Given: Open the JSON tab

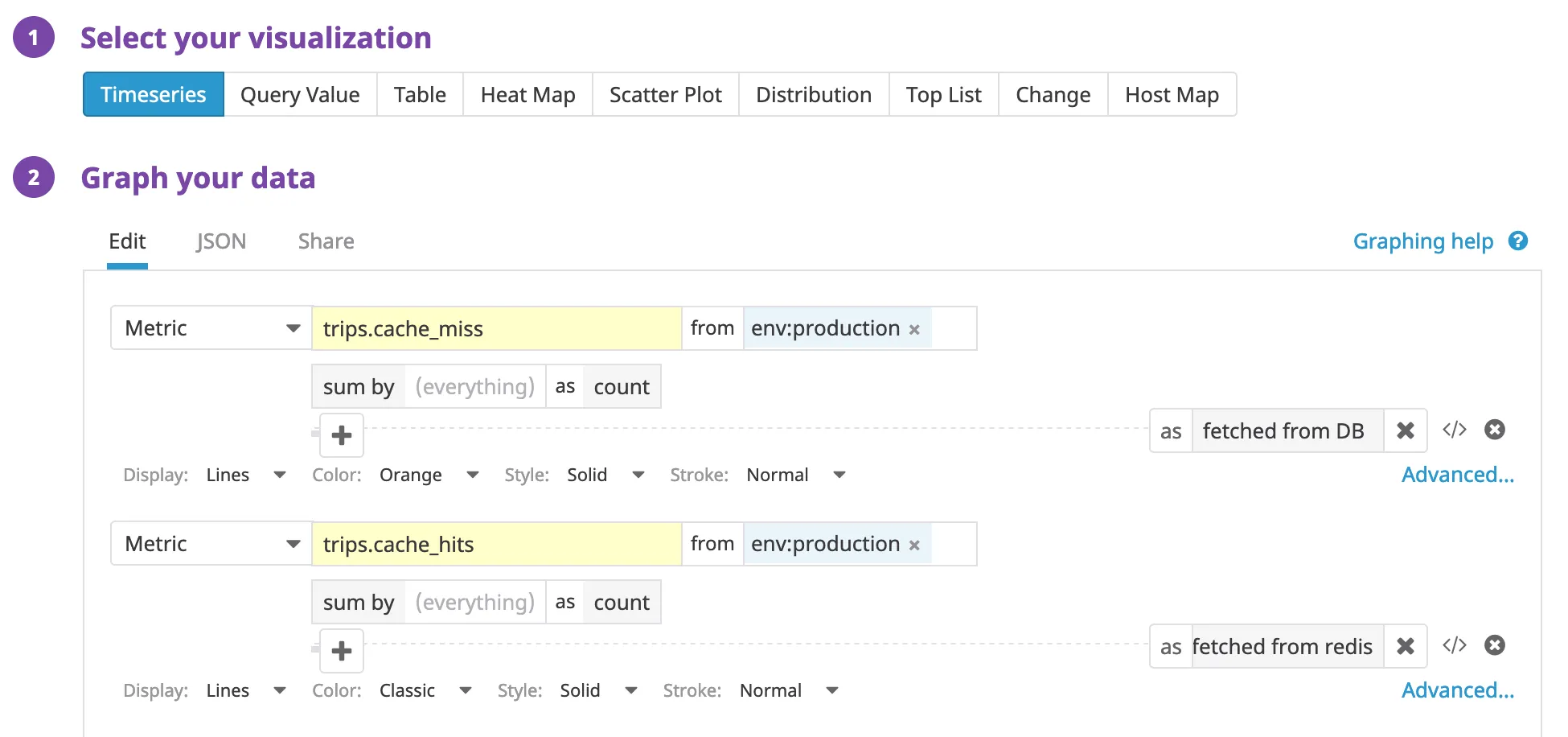Looking at the screenshot, I should (x=221, y=241).
